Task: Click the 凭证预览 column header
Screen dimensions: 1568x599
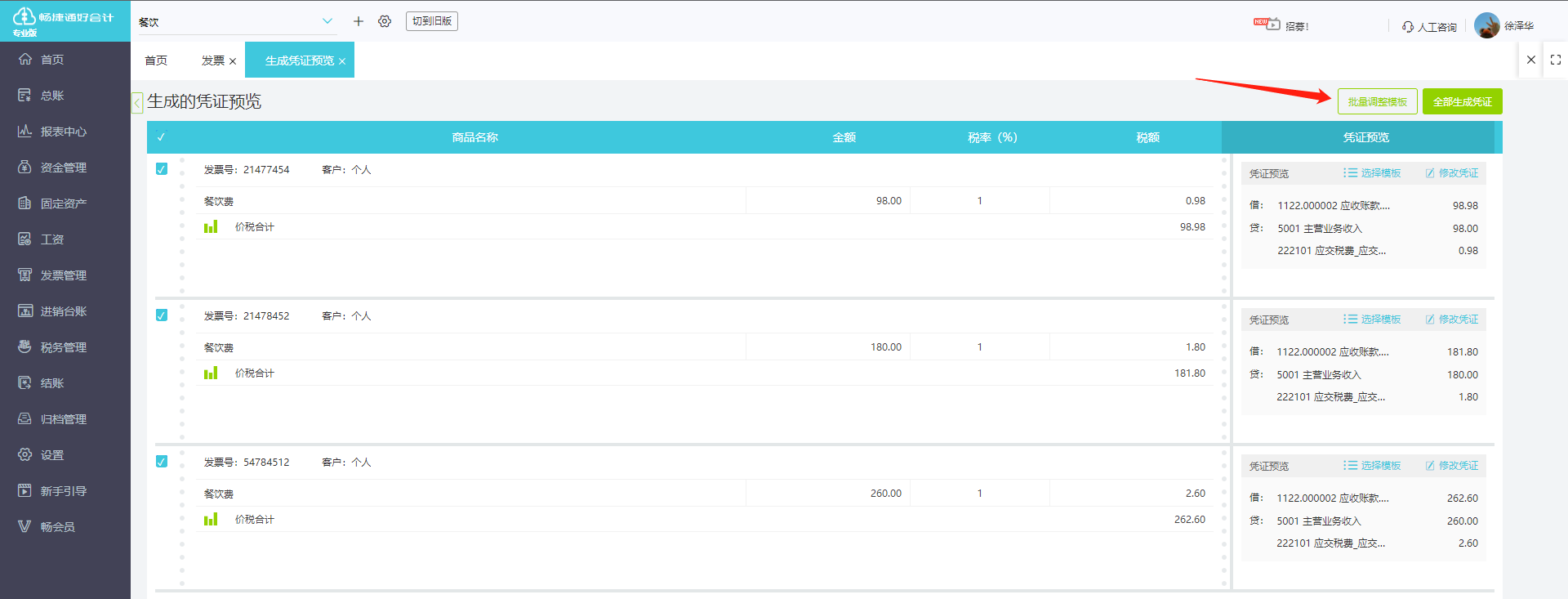Action: pos(1366,137)
